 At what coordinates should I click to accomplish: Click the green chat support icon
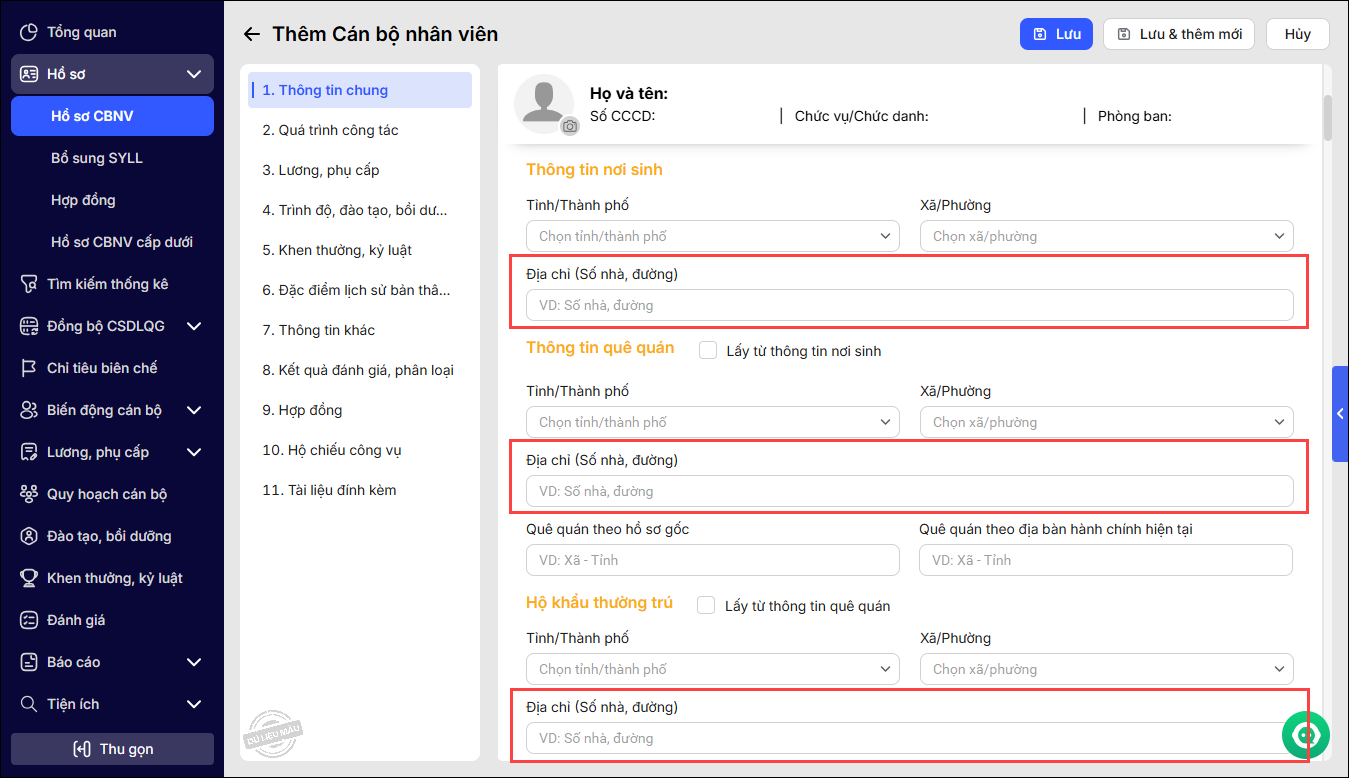(1306, 735)
